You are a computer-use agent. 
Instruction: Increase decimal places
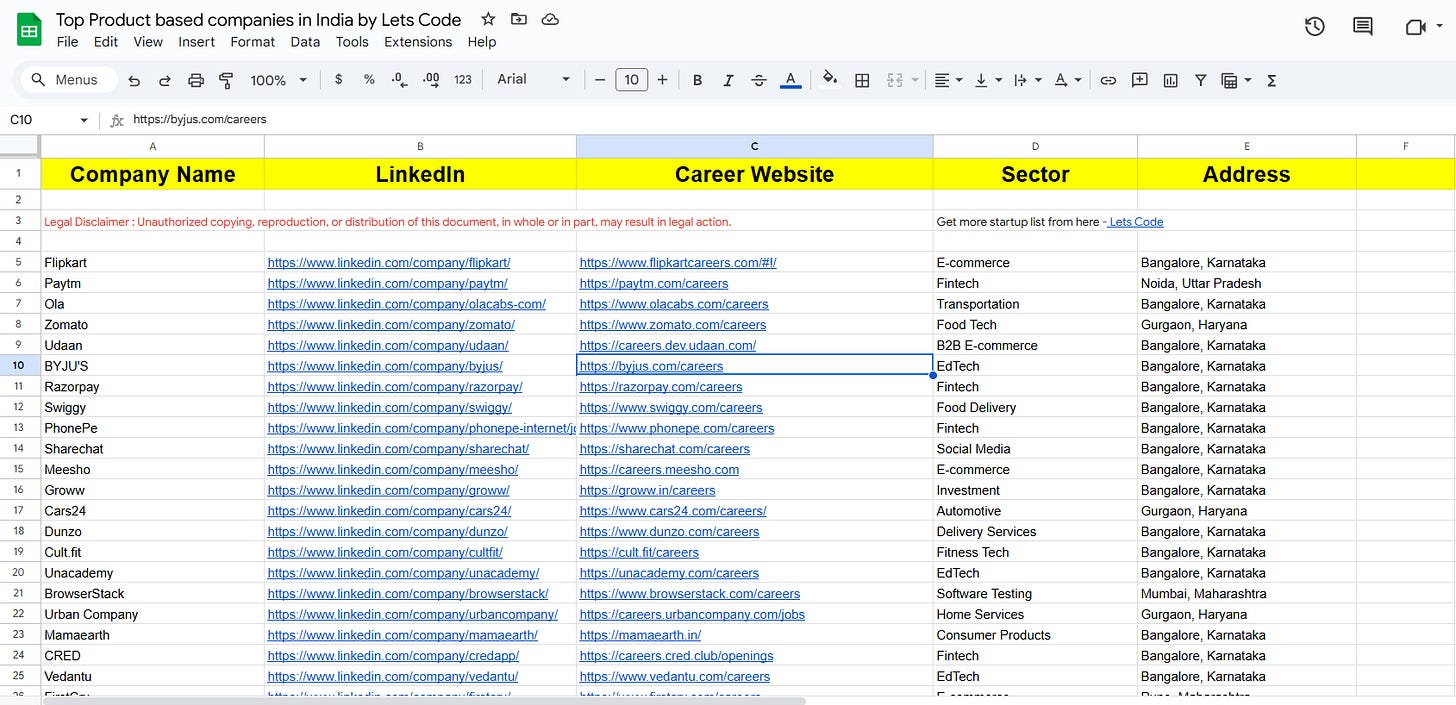coord(431,80)
